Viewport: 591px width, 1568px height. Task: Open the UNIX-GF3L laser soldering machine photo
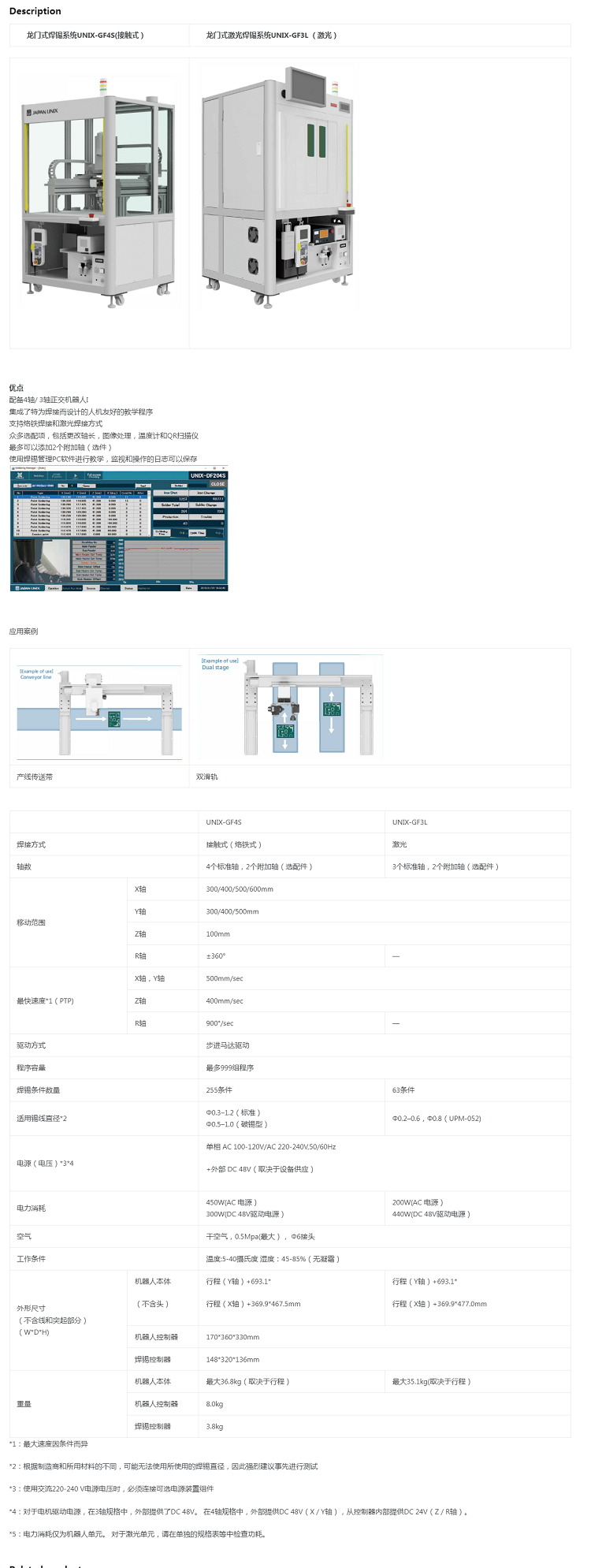click(277, 186)
